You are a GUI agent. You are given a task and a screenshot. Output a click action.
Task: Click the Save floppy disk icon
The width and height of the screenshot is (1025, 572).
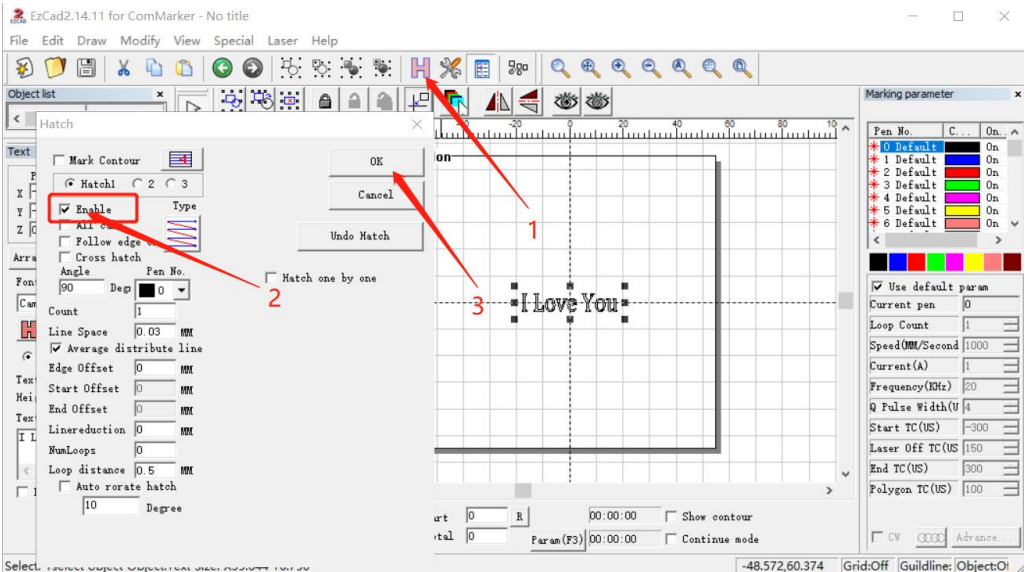(86, 68)
